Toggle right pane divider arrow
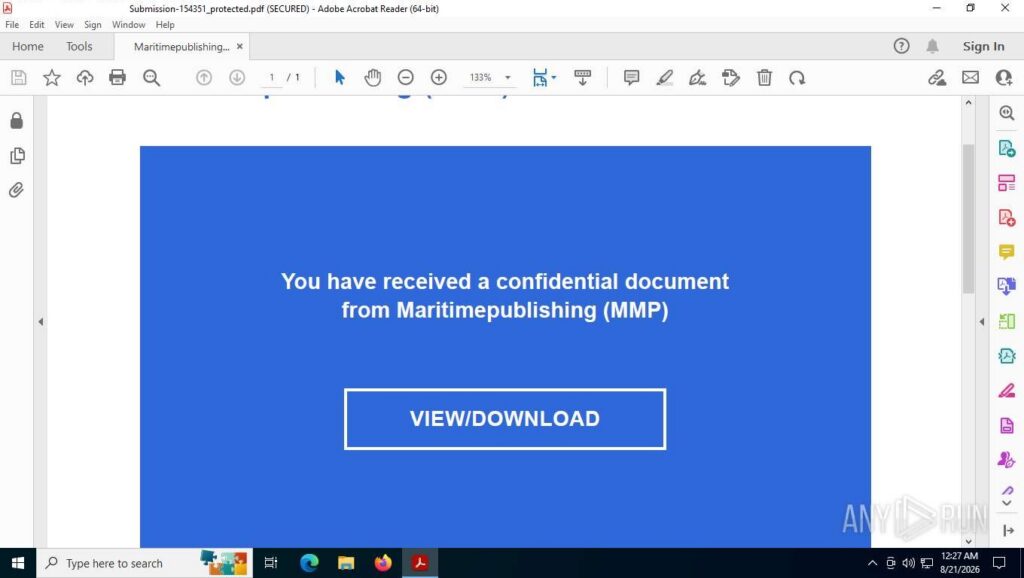Screen dimensions: 1024x578 pos(982,321)
